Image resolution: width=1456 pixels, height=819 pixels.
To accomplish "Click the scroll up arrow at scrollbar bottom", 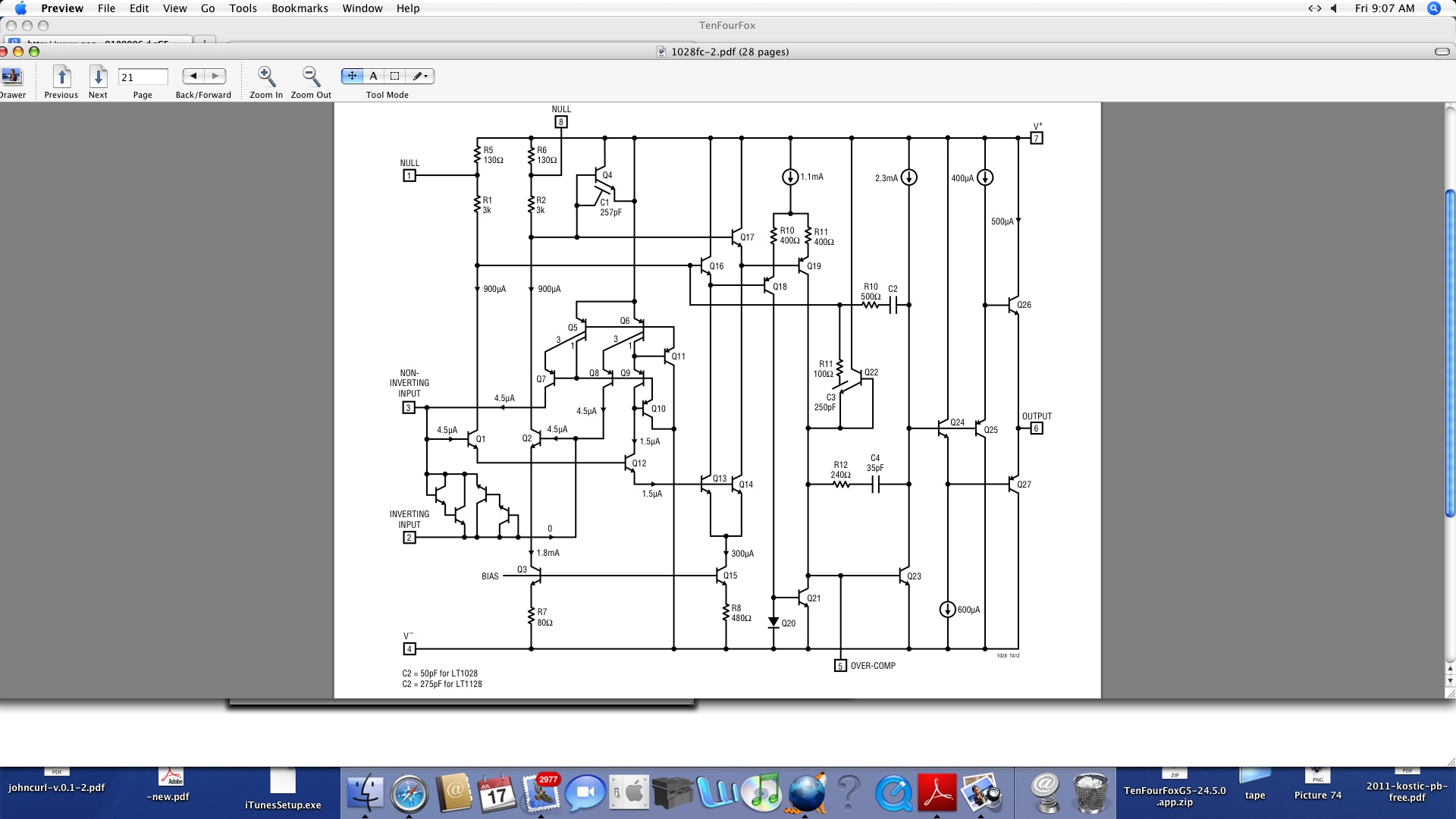I will [x=1450, y=670].
